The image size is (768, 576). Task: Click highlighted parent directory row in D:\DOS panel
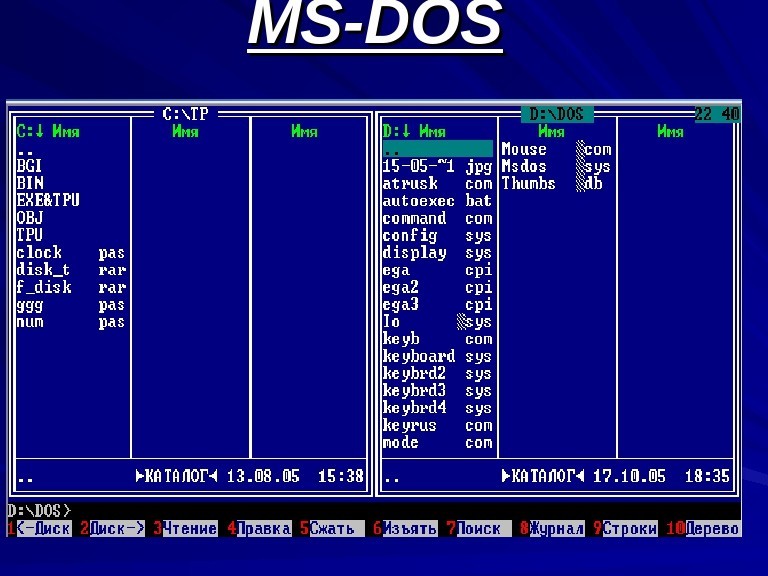coord(437,148)
